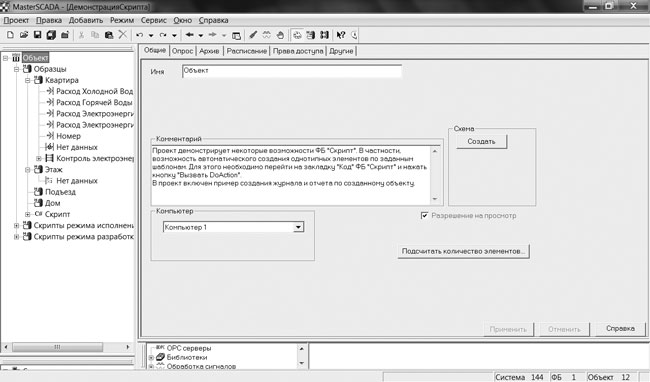Create a new project via toolbar icon
The width and height of the screenshot is (650, 382).
point(10,35)
